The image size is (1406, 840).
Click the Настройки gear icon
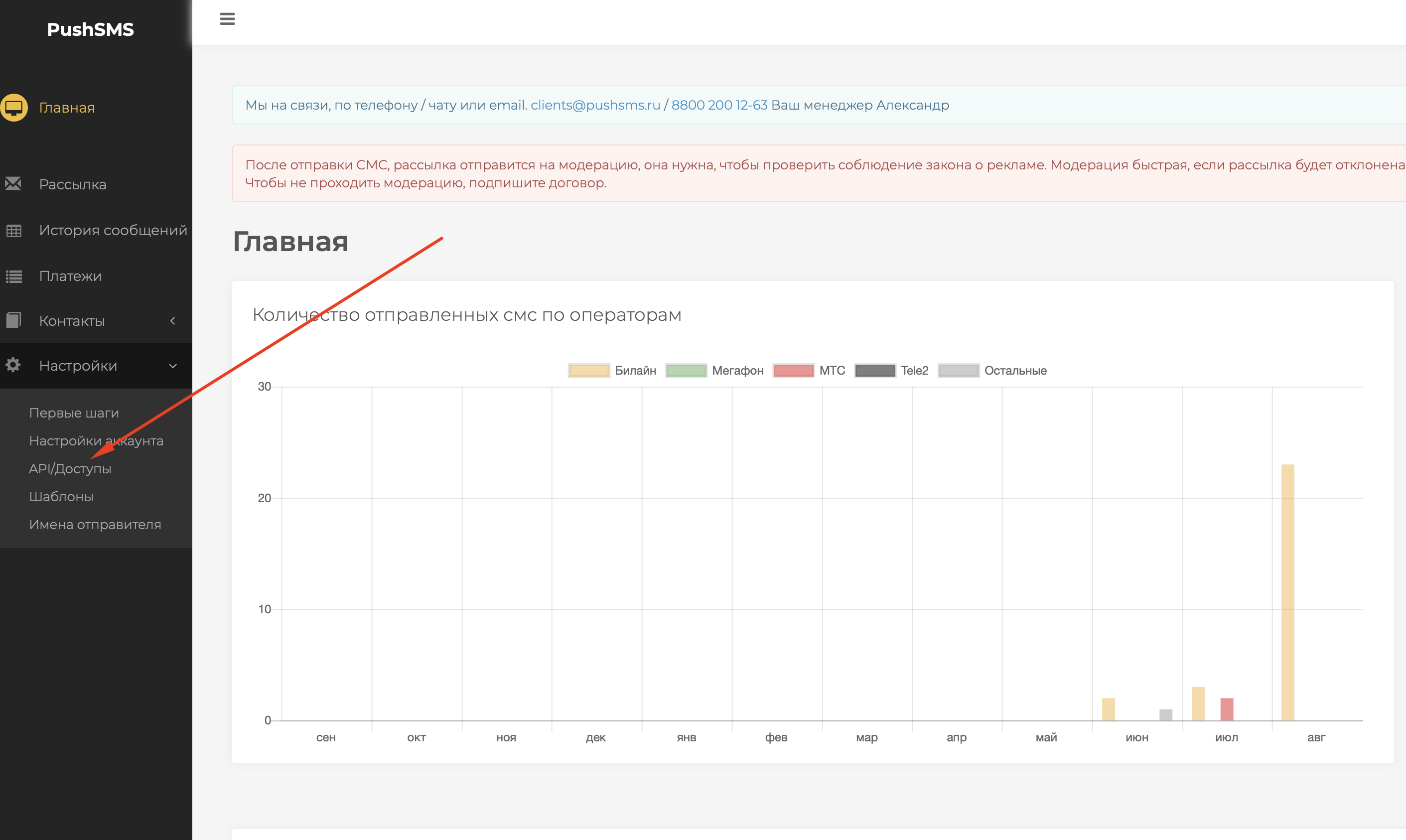pos(13,365)
